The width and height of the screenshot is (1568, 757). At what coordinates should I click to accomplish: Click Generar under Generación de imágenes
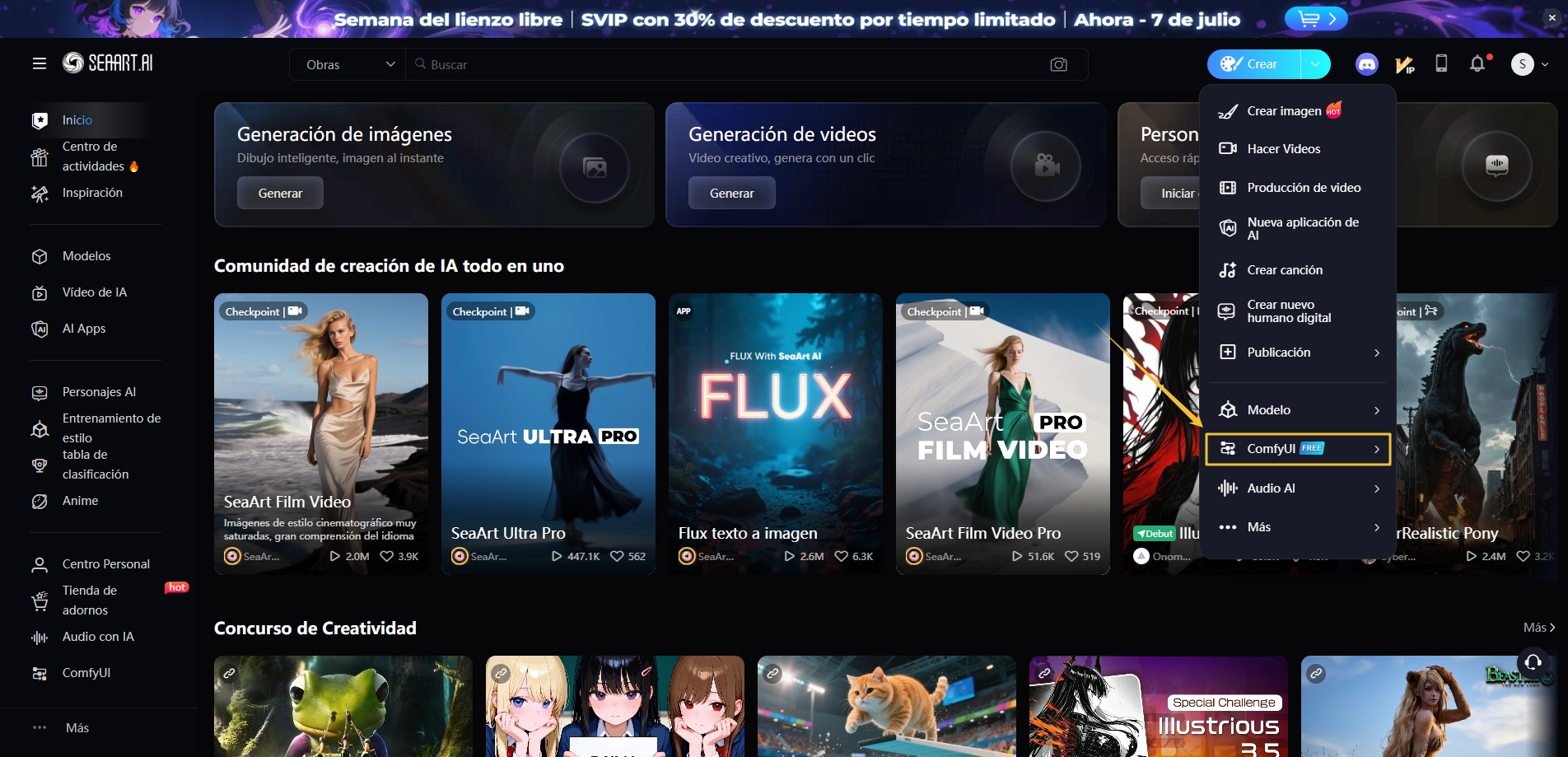pos(280,194)
